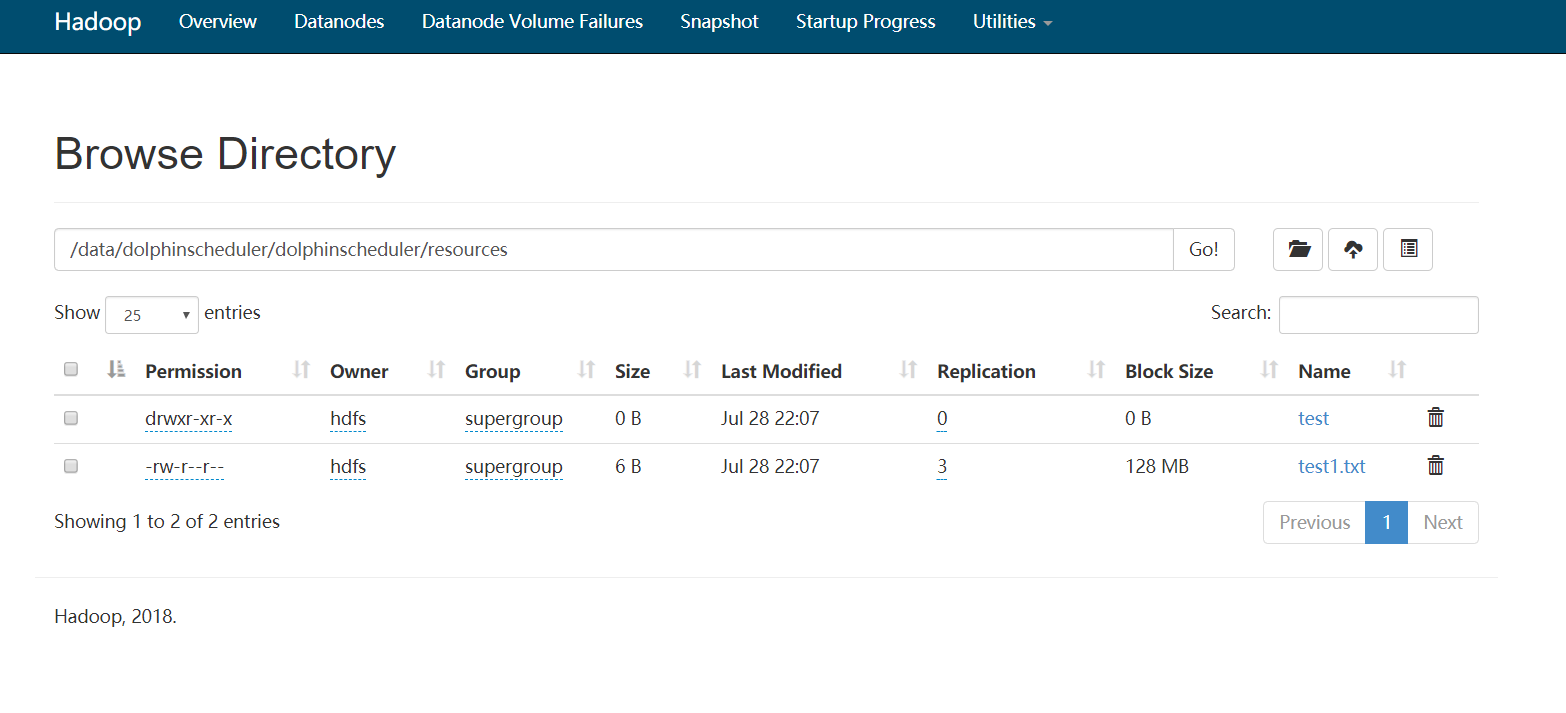Click the directory path input field
The image size is (1566, 713).
pyautogui.click(x=614, y=250)
